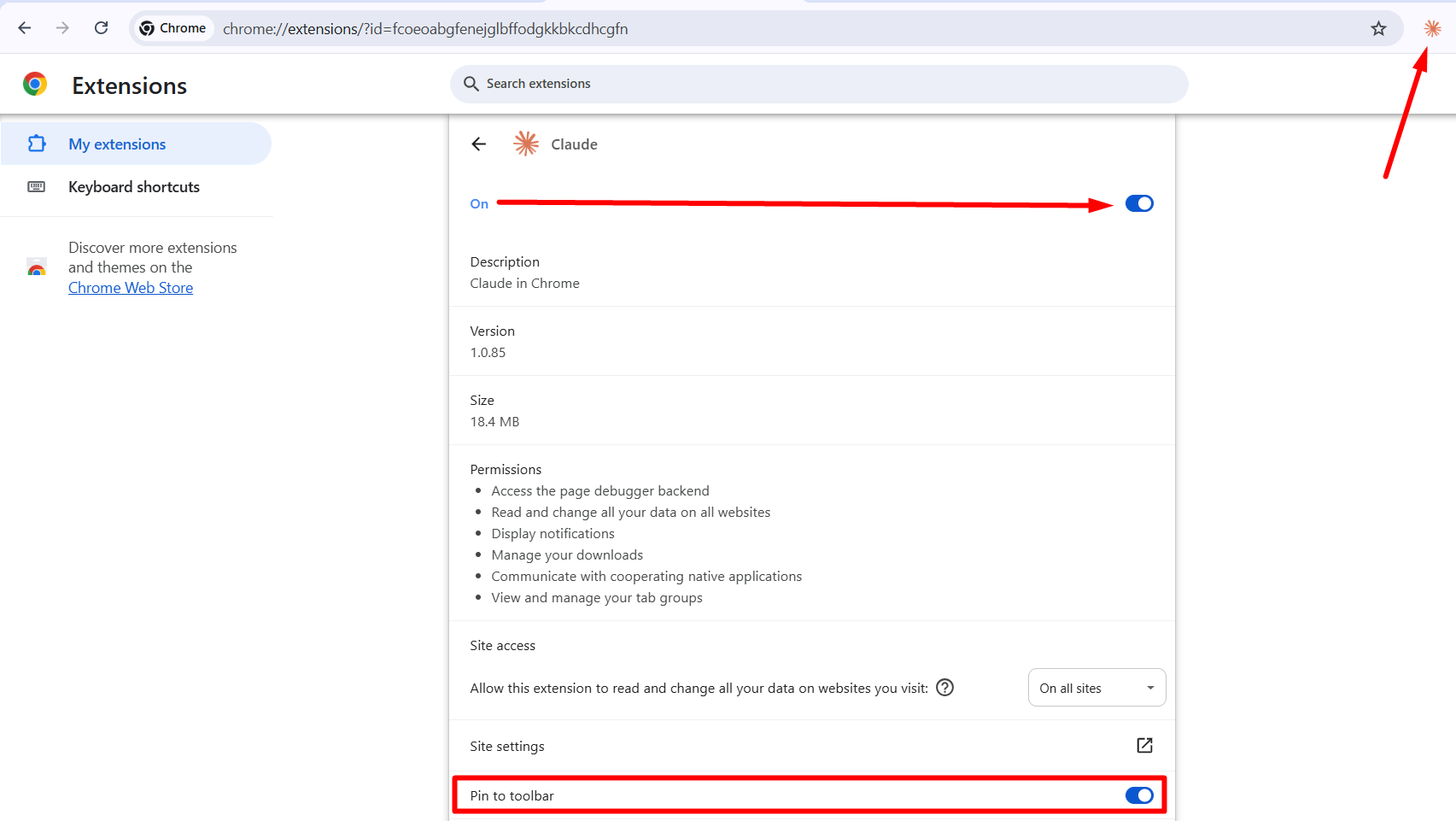Click the Site settings row label
The height and width of the screenshot is (821, 1456).
tap(507, 746)
